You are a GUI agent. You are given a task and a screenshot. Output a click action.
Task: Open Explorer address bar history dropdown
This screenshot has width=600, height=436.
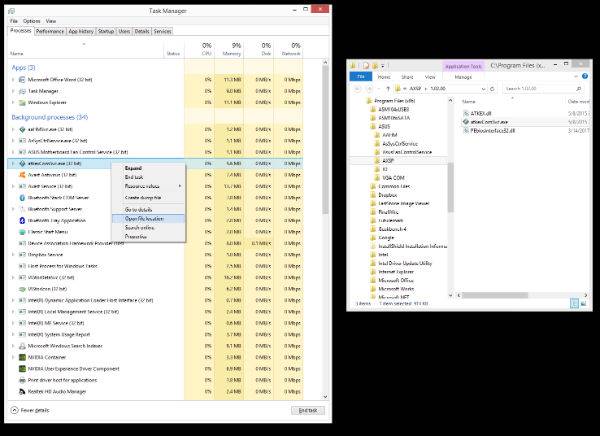[x=483, y=88]
